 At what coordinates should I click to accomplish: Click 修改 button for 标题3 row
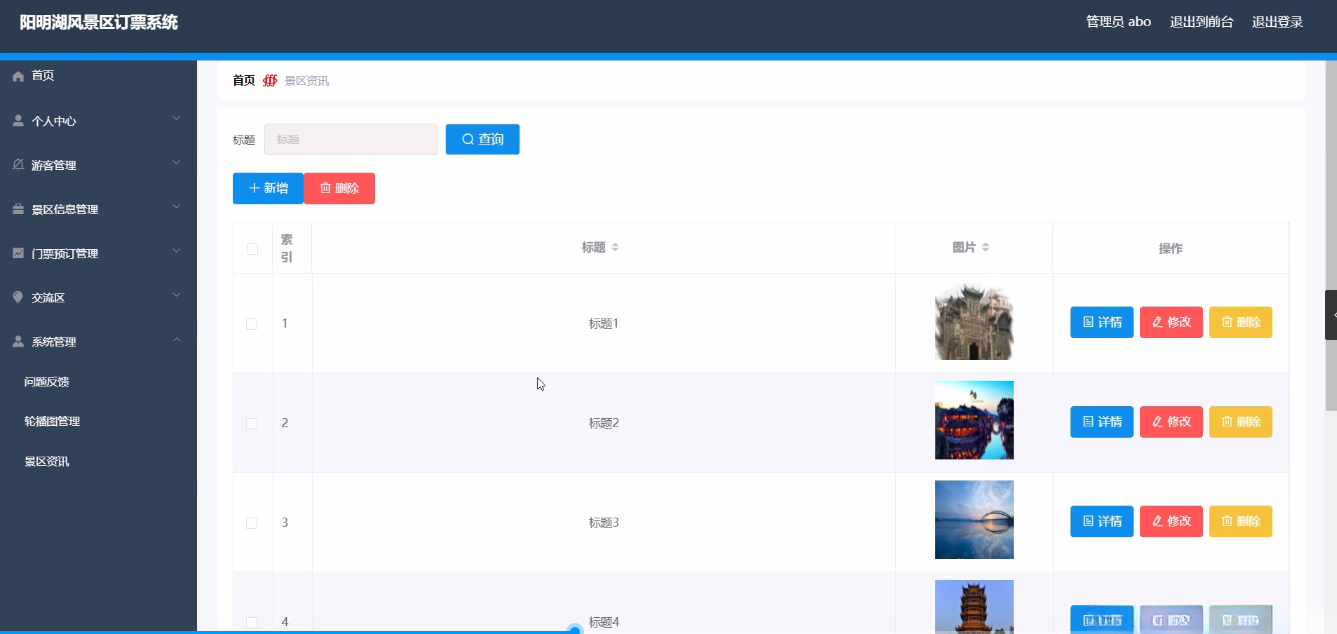pos(1171,521)
